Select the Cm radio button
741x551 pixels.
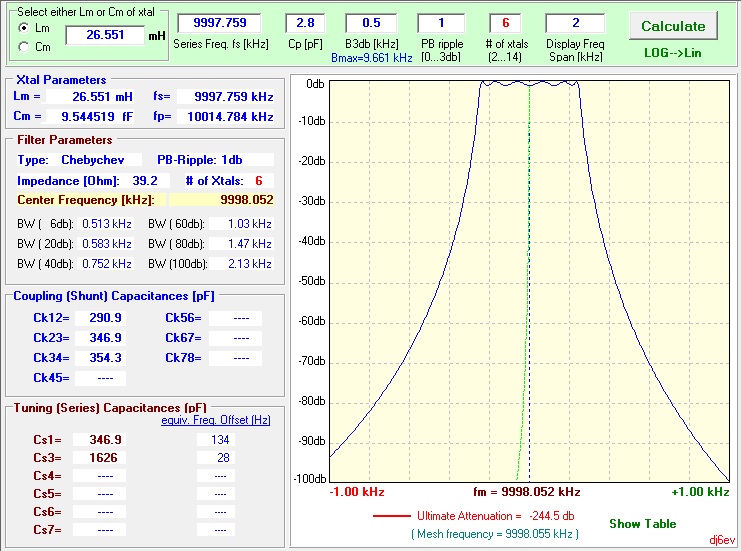(24, 46)
